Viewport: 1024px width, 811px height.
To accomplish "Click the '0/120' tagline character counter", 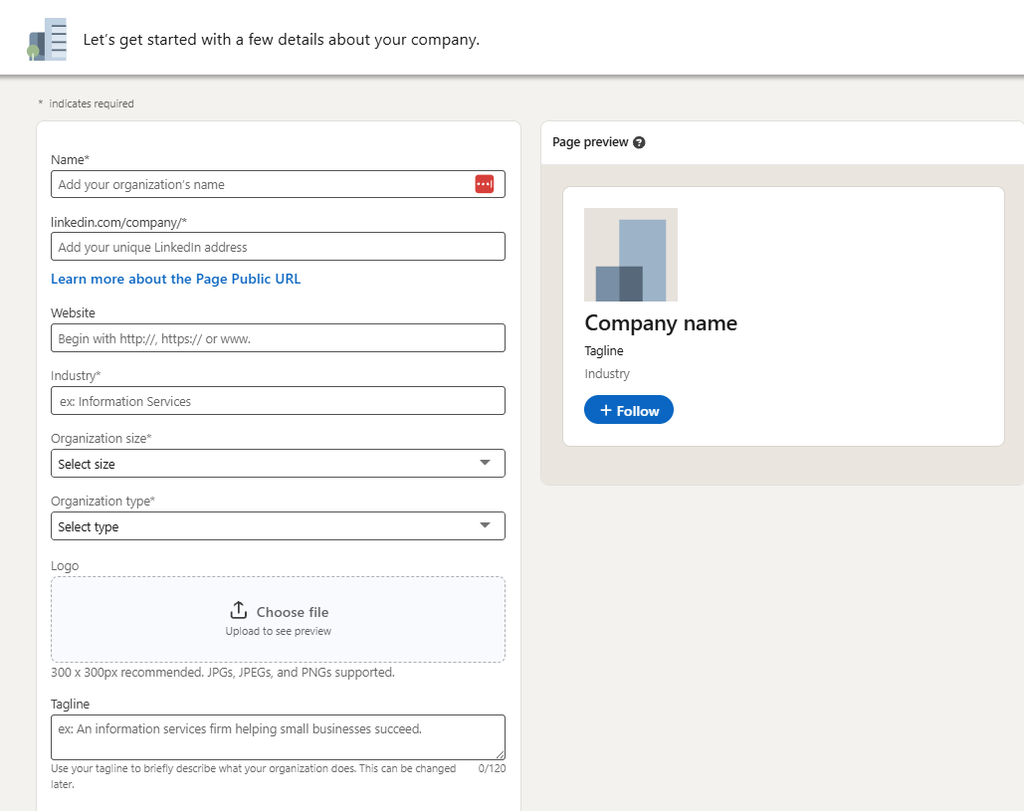I will tap(492, 769).
